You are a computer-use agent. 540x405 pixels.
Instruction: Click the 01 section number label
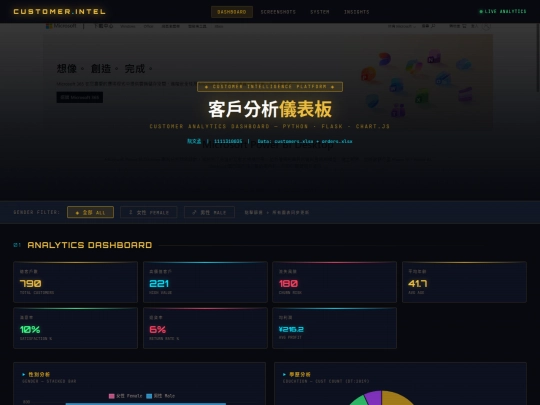pos(17,245)
